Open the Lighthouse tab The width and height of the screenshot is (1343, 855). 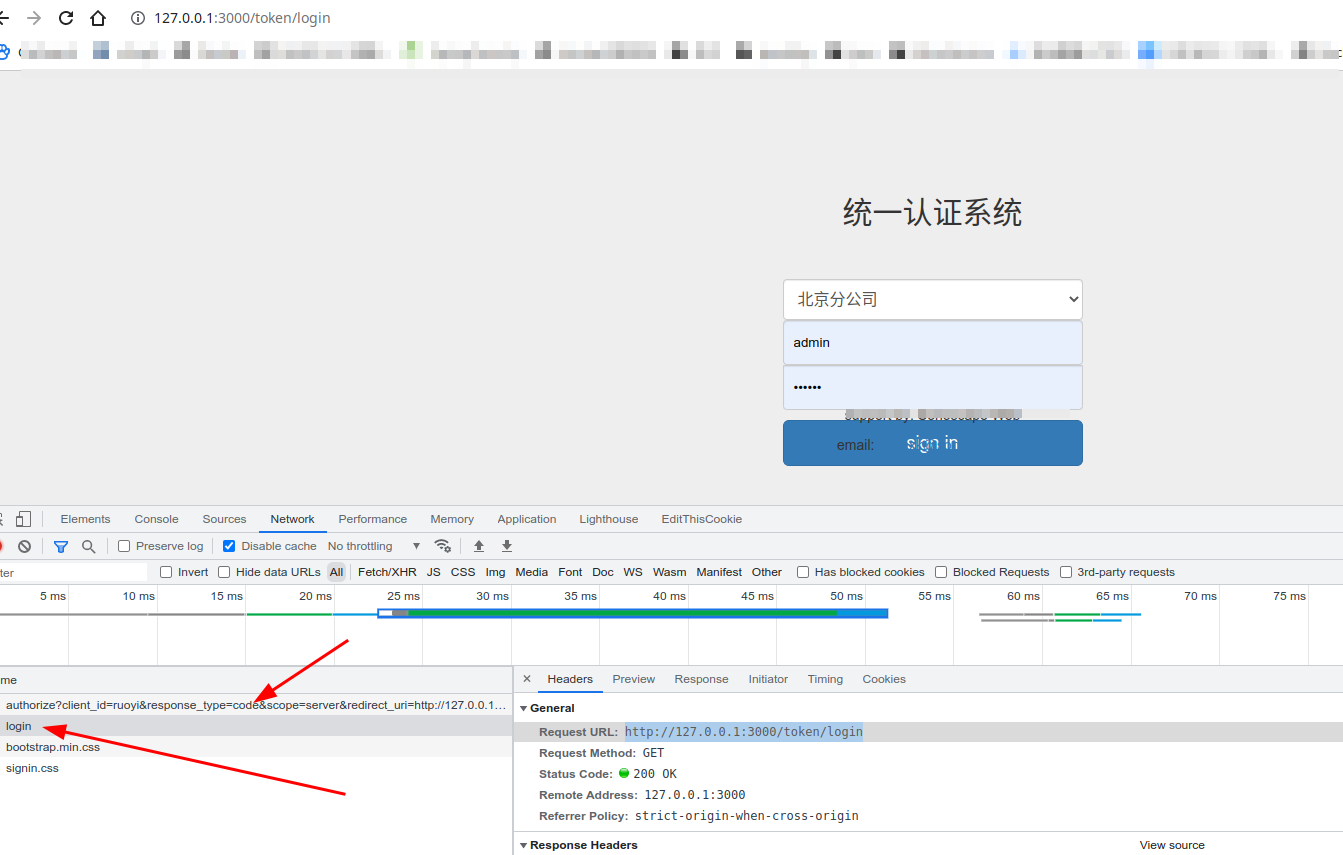608,519
